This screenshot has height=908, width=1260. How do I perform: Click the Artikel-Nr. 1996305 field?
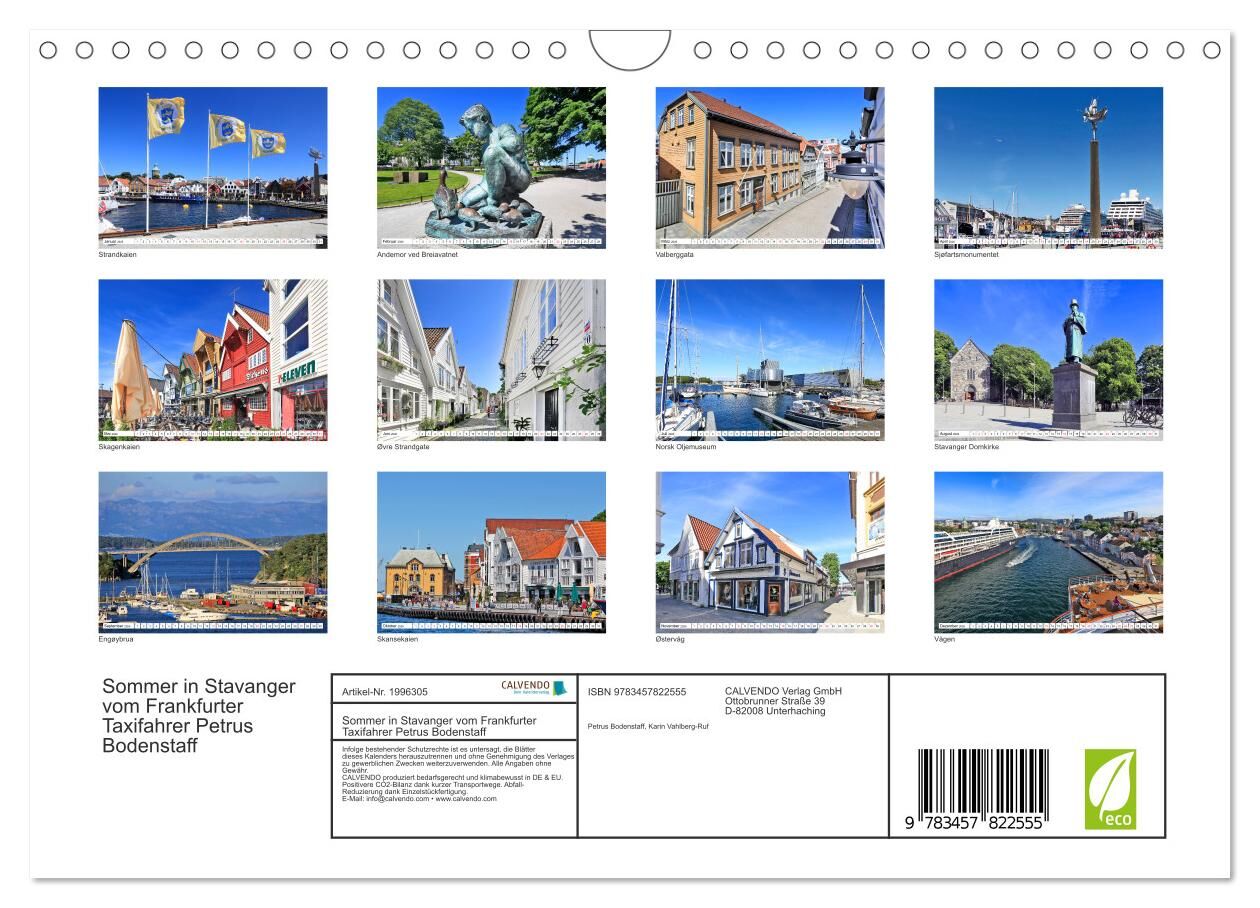pos(385,692)
